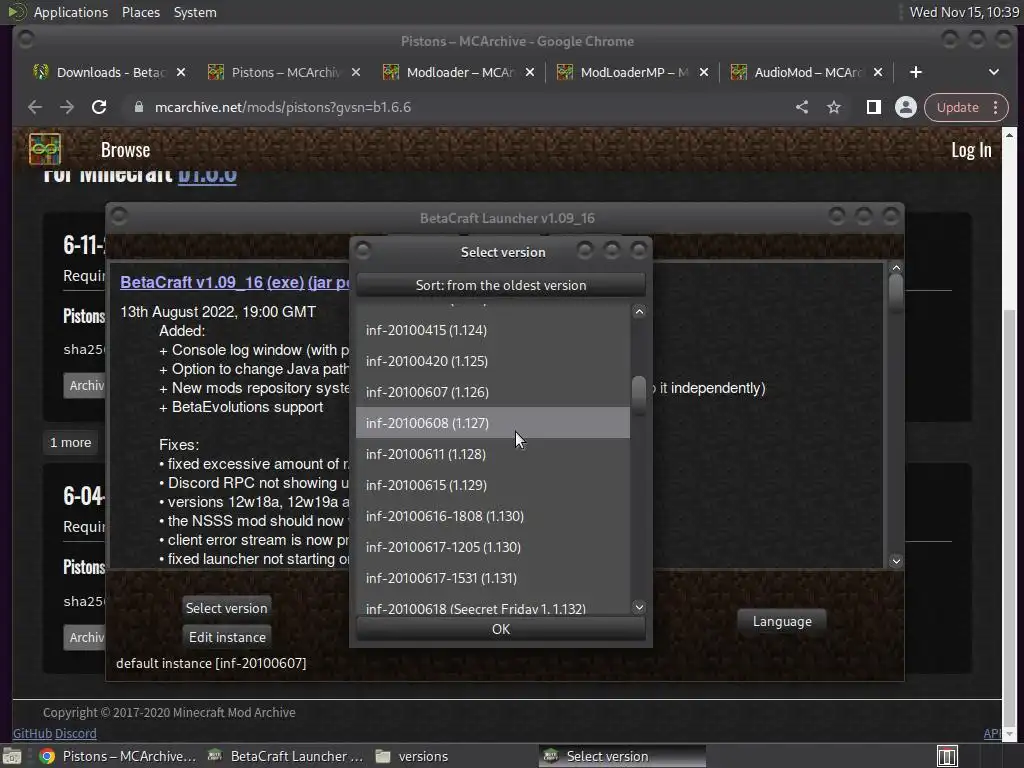Open the System menu

point(195,12)
